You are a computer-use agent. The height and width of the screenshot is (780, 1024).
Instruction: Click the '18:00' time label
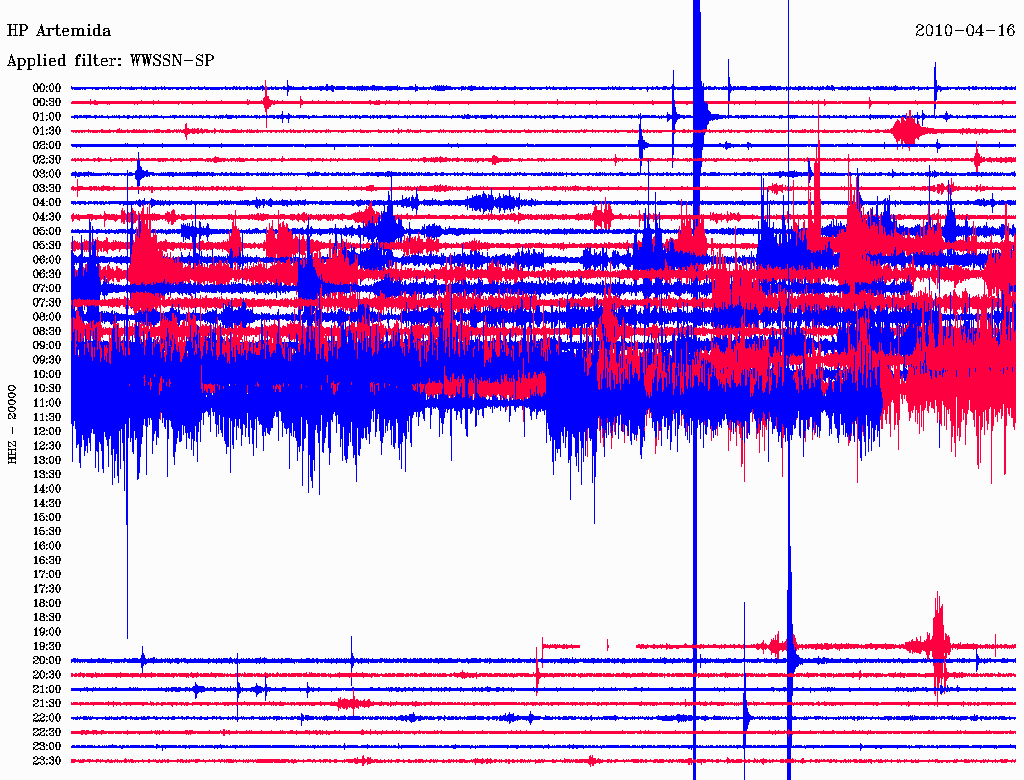coord(47,604)
